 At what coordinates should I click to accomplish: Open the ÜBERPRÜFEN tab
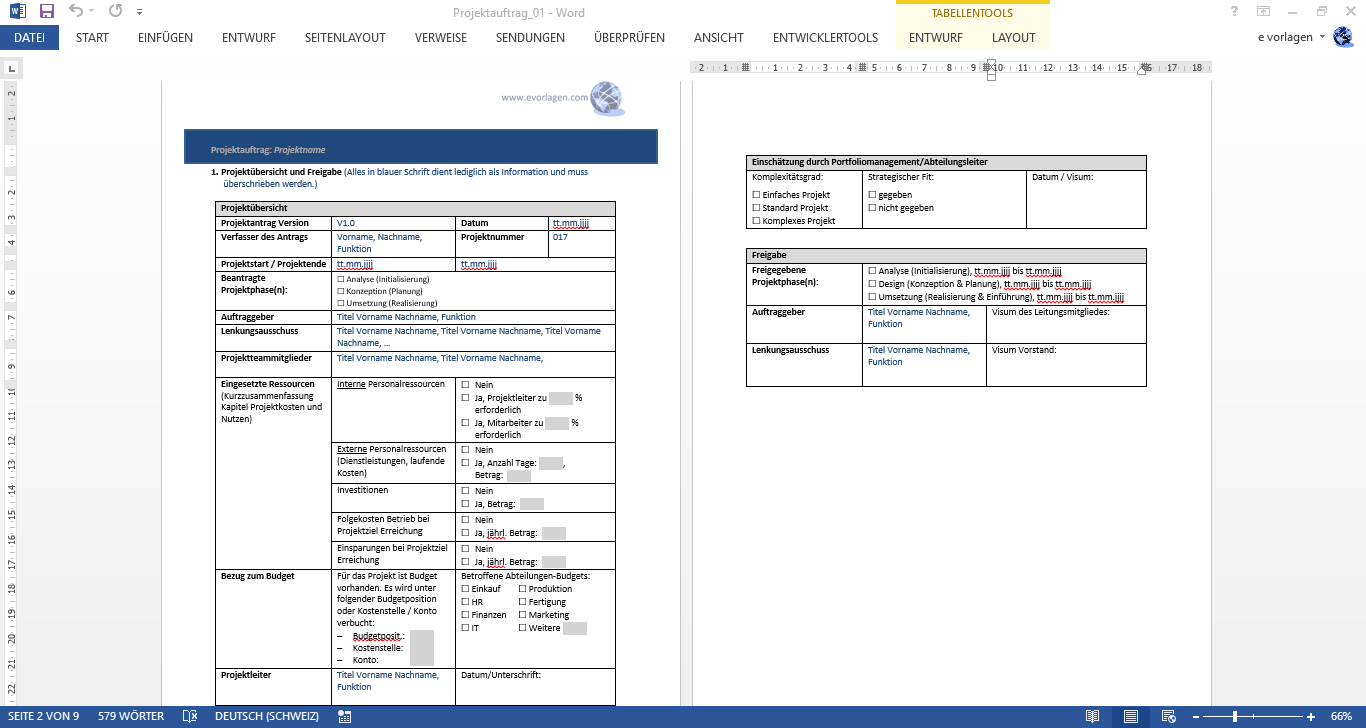(x=629, y=38)
